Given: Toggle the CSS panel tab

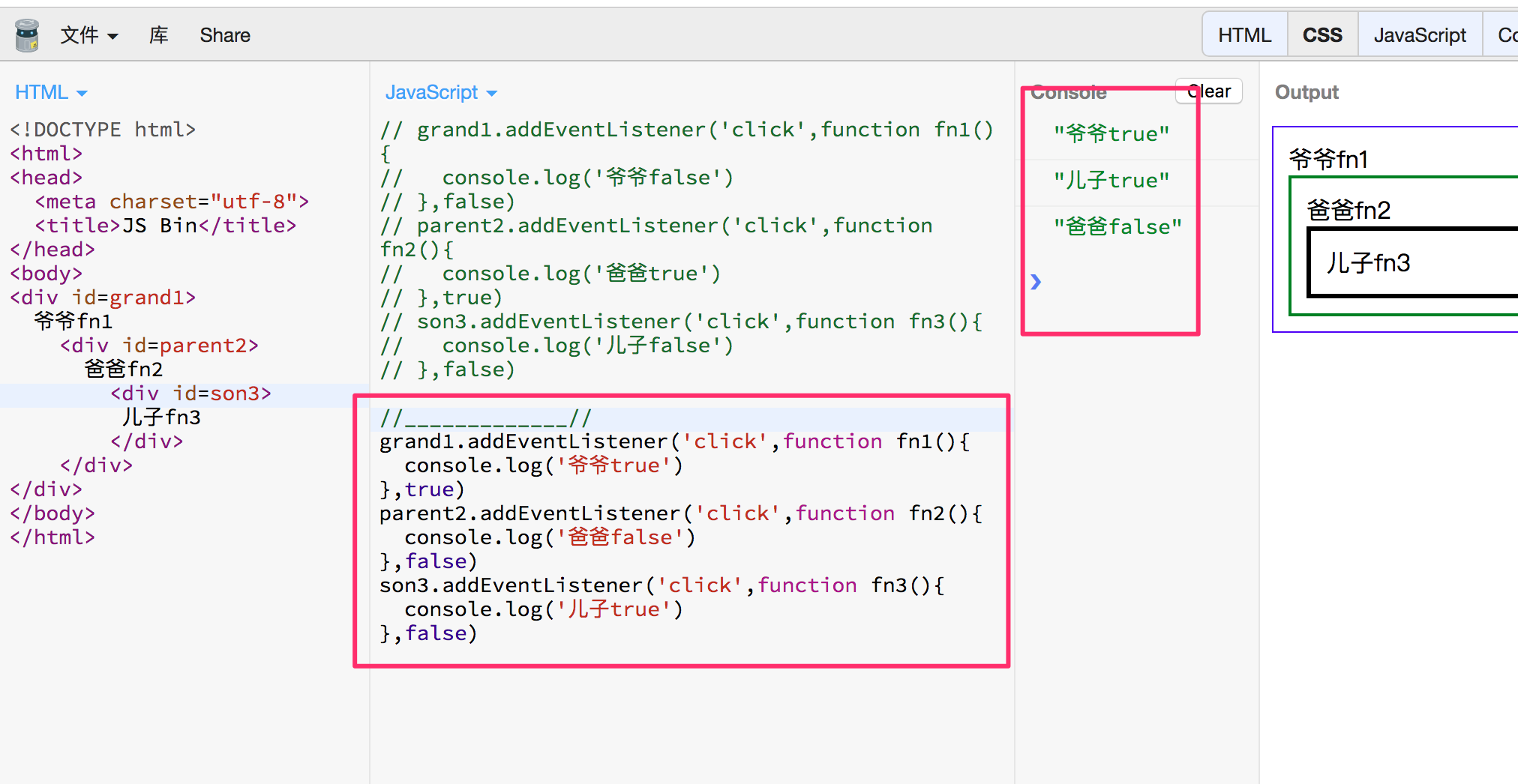Looking at the screenshot, I should pyautogui.click(x=1322, y=34).
